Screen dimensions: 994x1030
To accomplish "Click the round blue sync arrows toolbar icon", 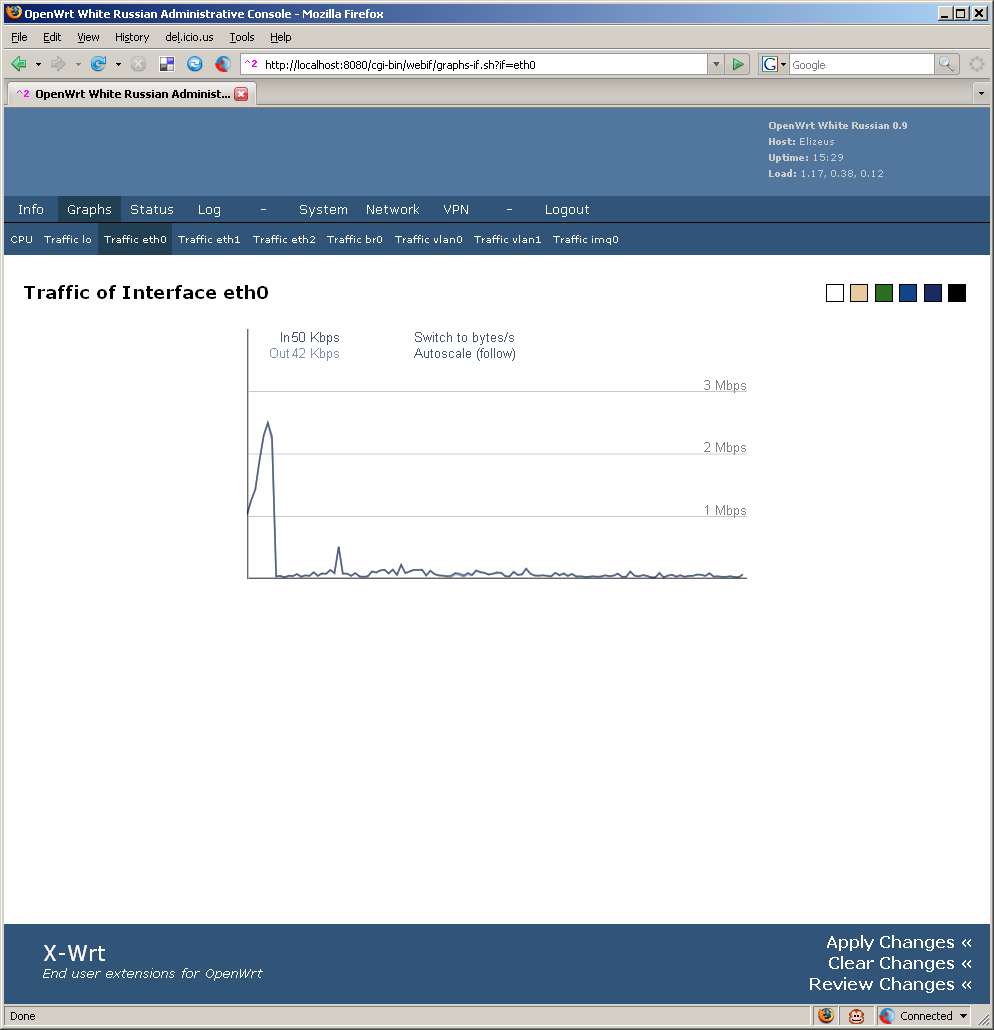I will pyautogui.click(x=194, y=64).
